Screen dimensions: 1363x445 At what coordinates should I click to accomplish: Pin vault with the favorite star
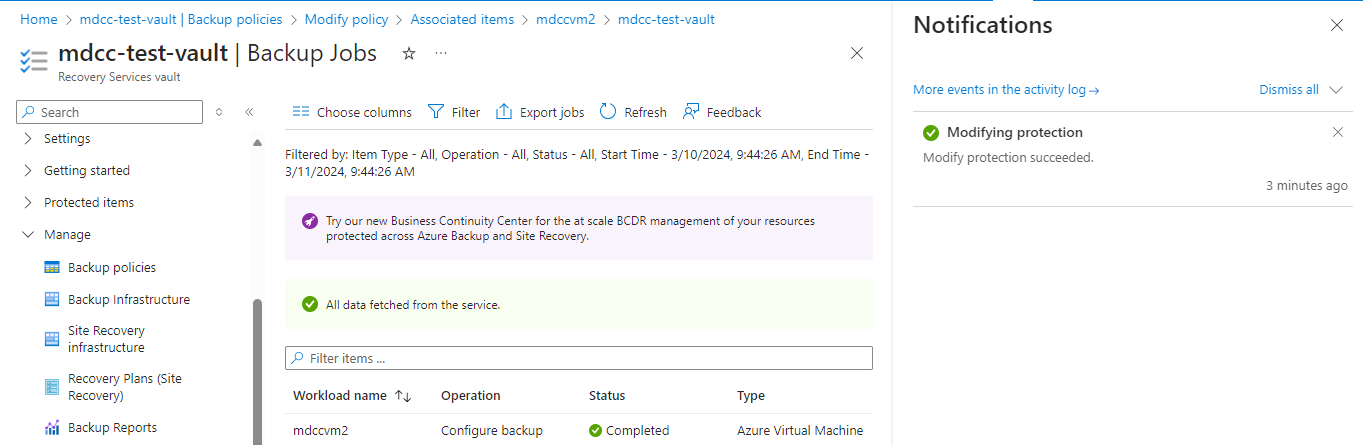click(x=408, y=54)
